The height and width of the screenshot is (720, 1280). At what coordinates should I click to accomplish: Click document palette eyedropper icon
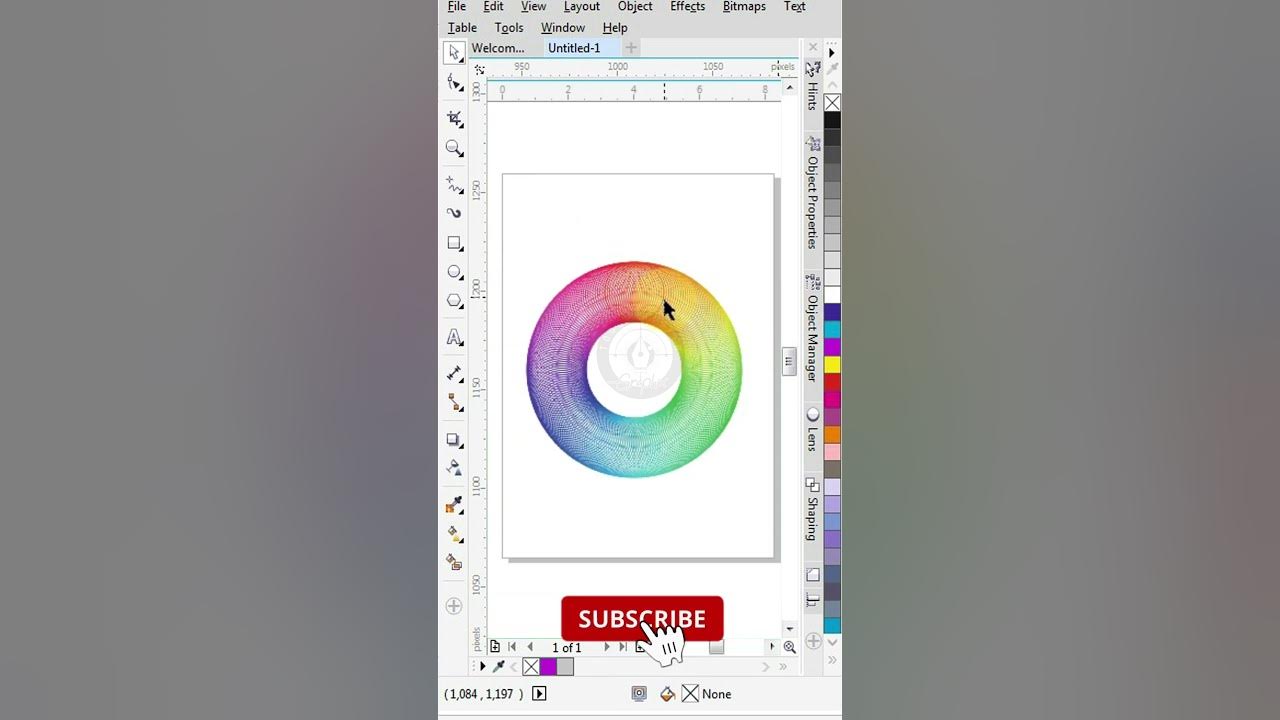pos(499,667)
